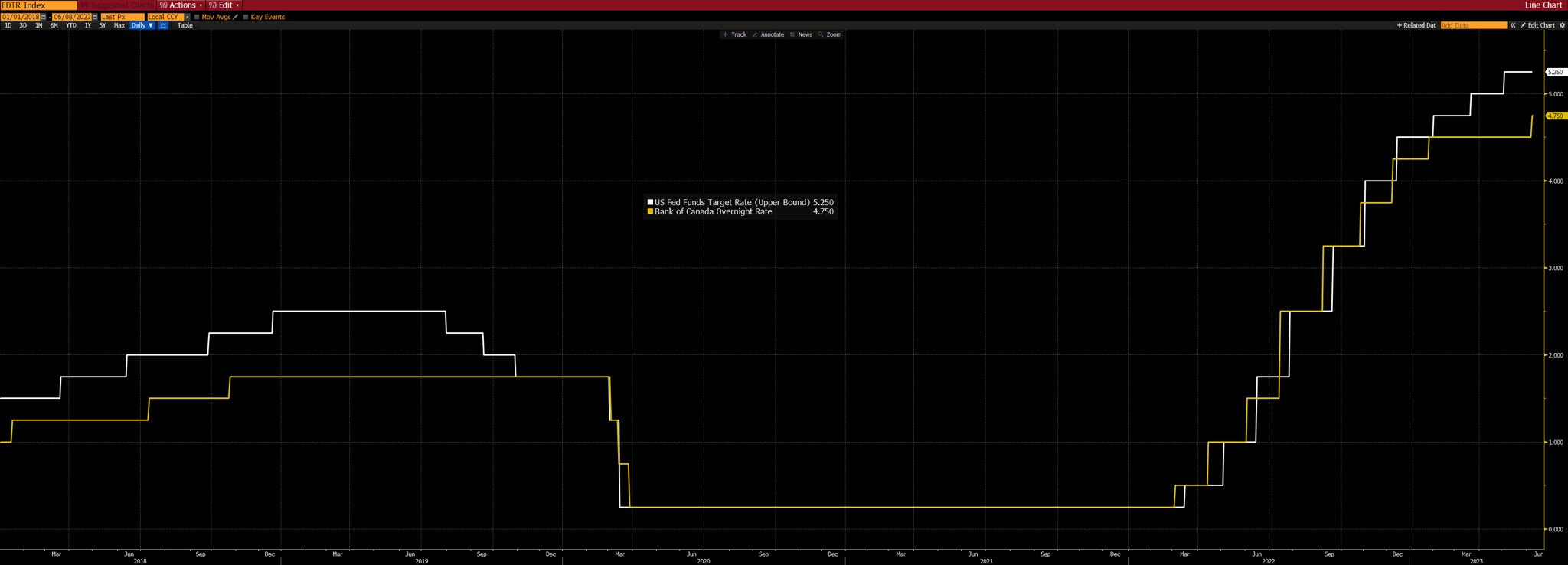The width and height of the screenshot is (1568, 565).
Task: Toggle the Key Events checkbox
Action: coord(246,17)
